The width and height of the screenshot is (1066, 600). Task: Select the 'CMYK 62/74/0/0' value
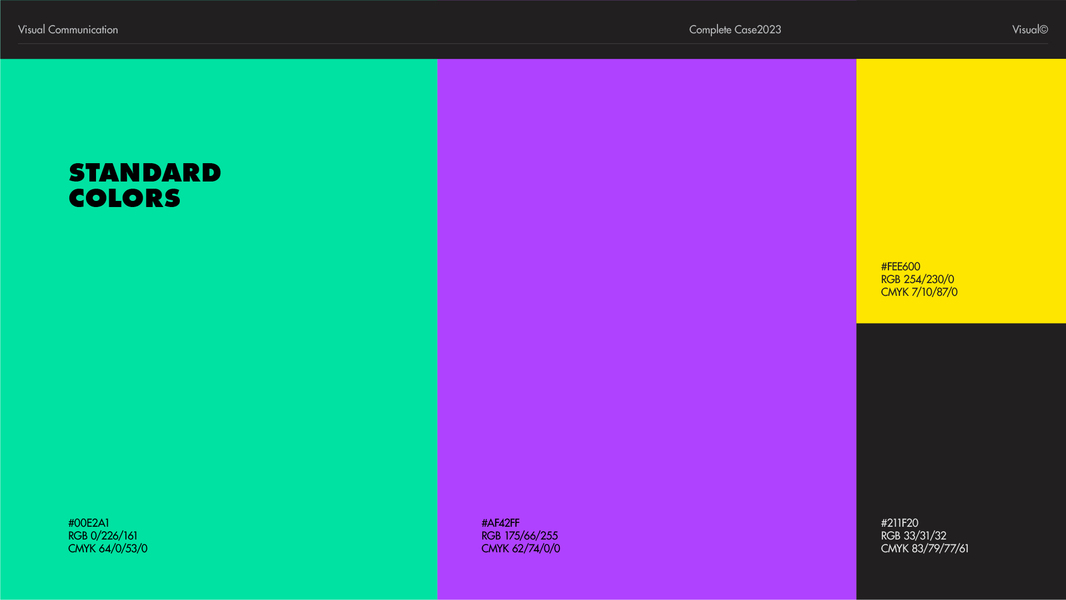click(x=521, y=548)
